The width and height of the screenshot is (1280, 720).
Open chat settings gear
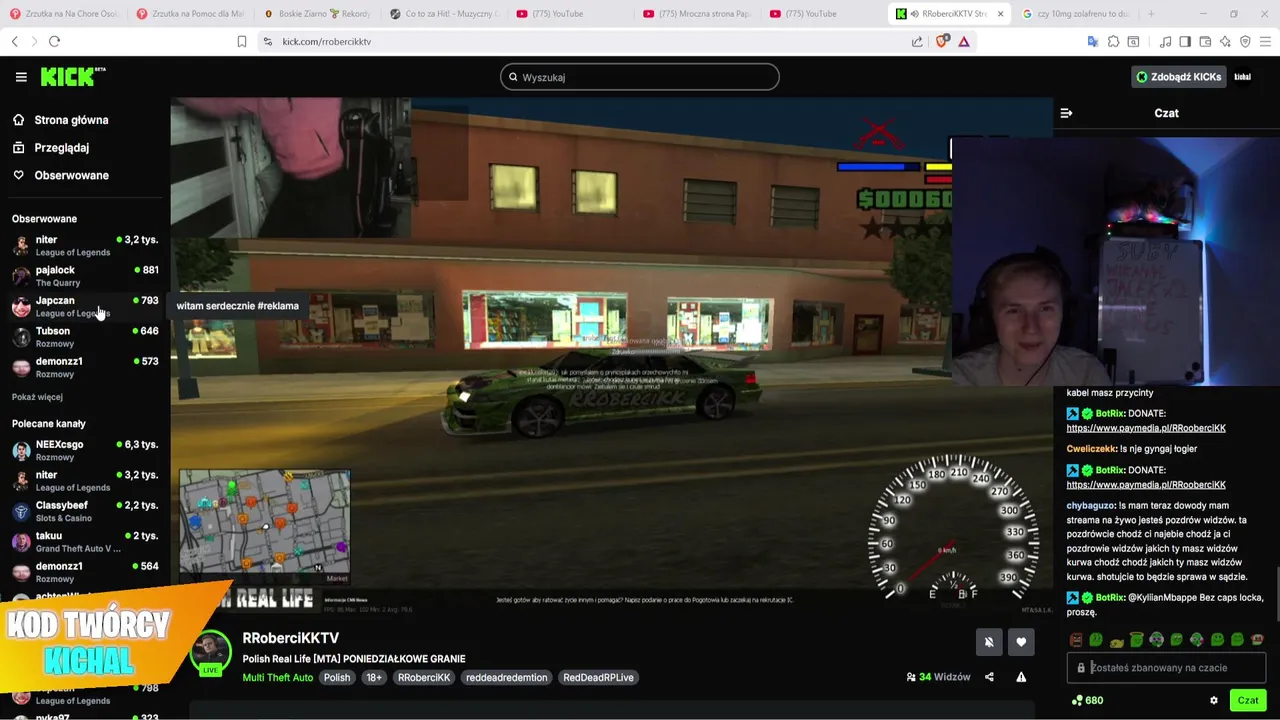pyautogui.click(x=1214, y=700)
